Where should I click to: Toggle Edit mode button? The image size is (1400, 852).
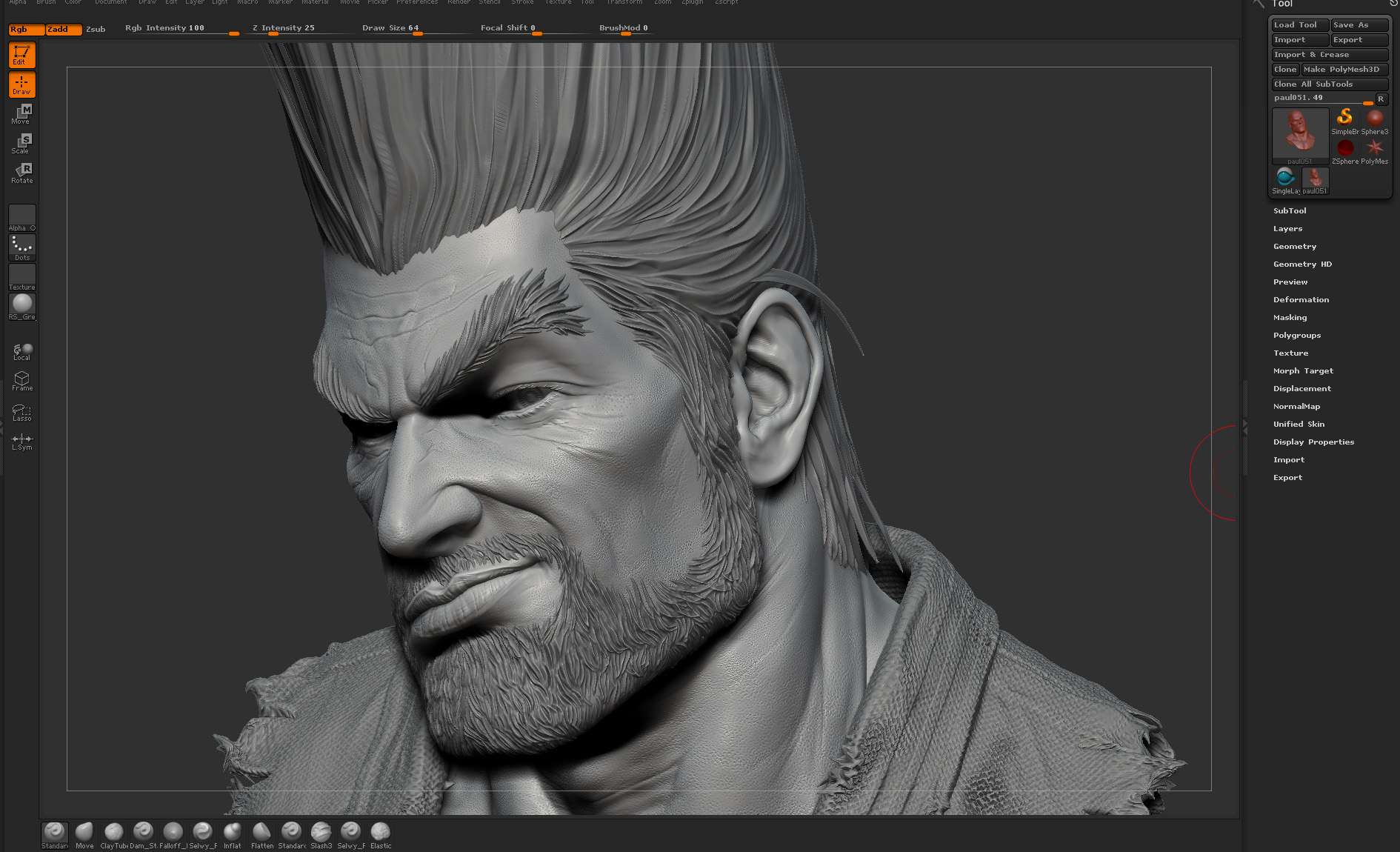point(21,56)
